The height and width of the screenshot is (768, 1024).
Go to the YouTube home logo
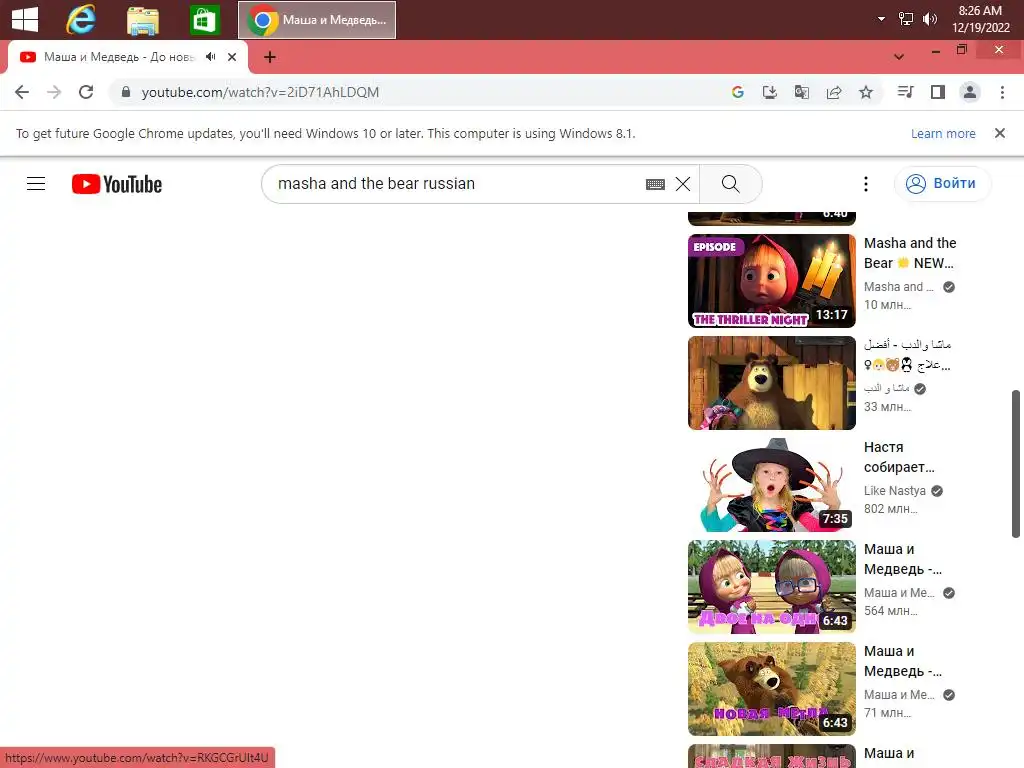pos(117,184)
